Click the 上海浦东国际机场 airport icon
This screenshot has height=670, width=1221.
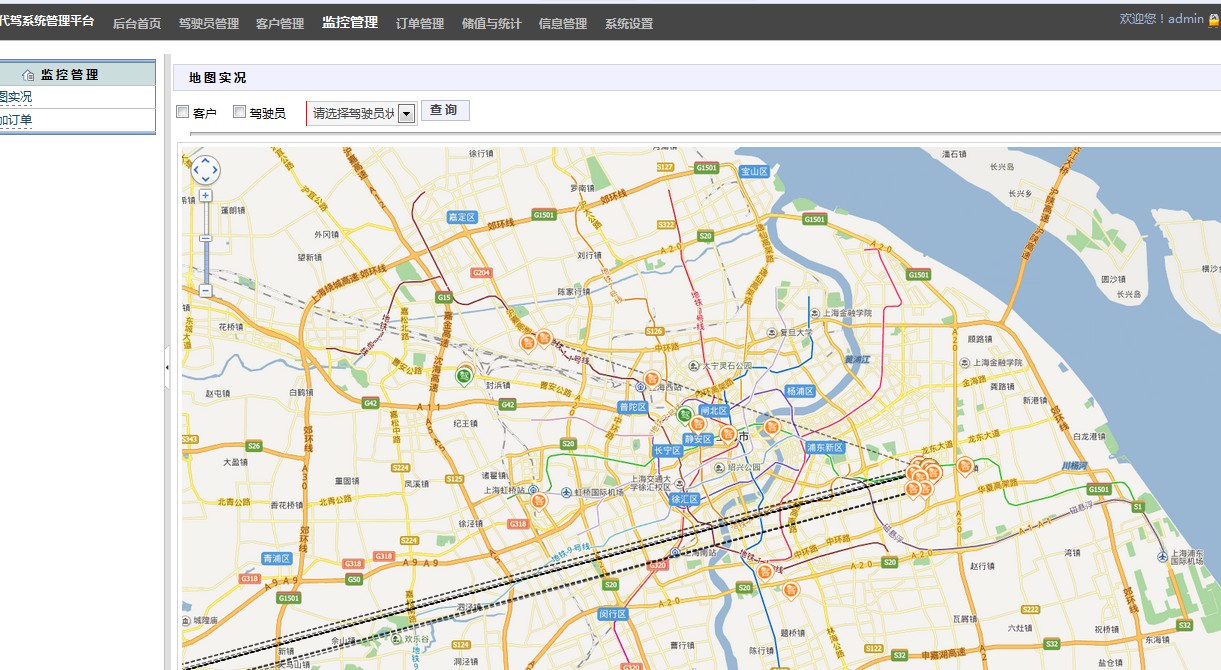point(1162,557)
